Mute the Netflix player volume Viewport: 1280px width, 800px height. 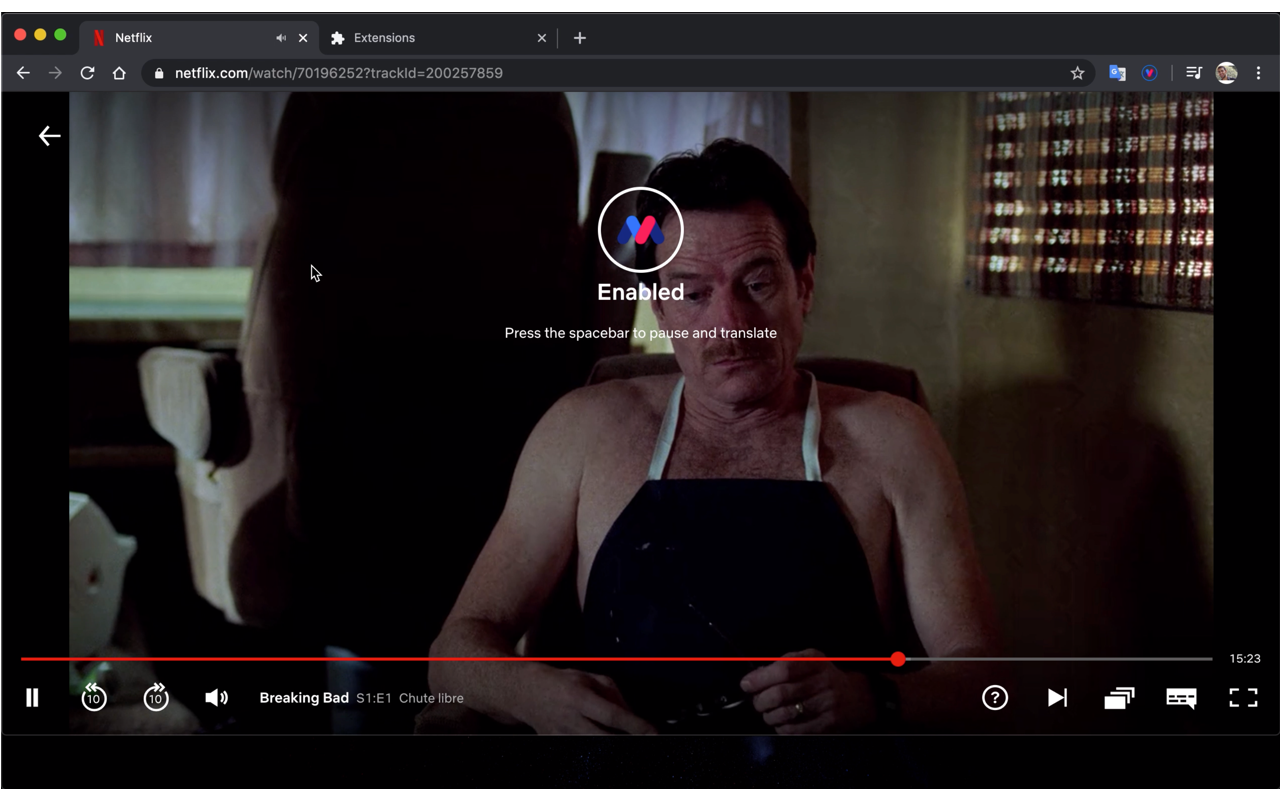click(x=216, y=697)
